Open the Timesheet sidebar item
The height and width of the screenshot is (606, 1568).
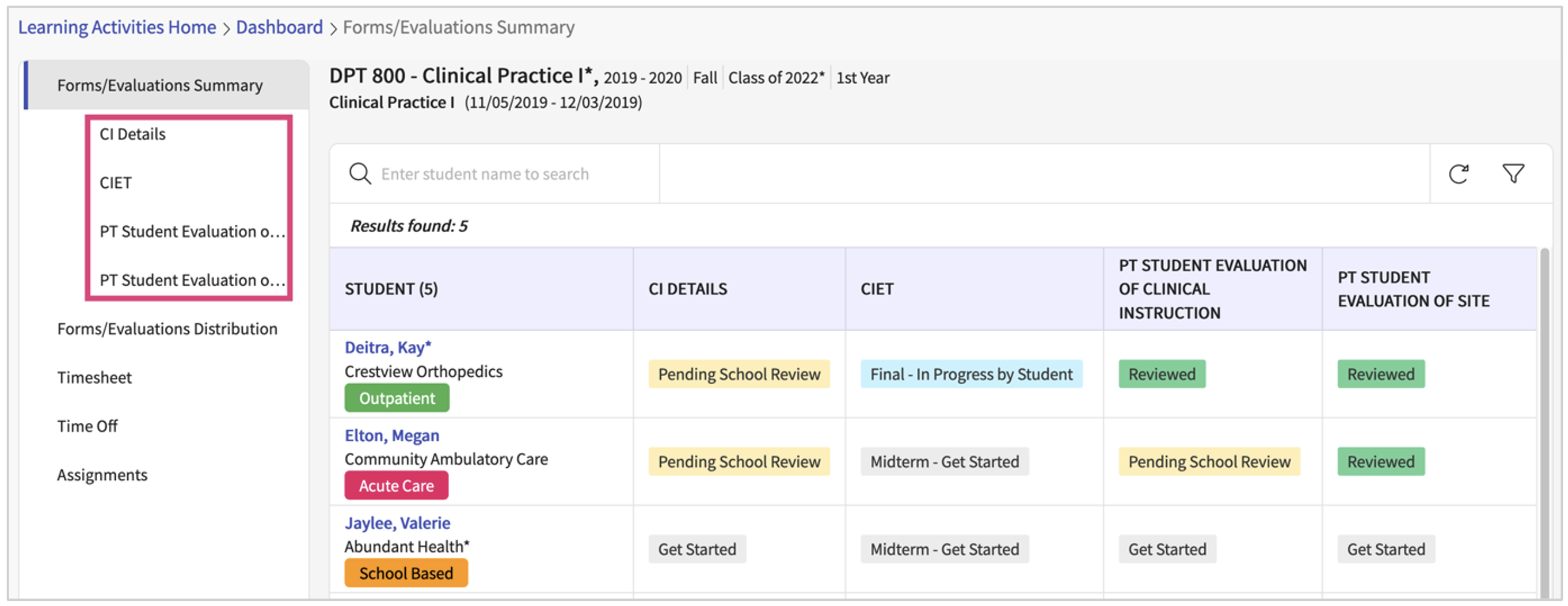[94, 378]
